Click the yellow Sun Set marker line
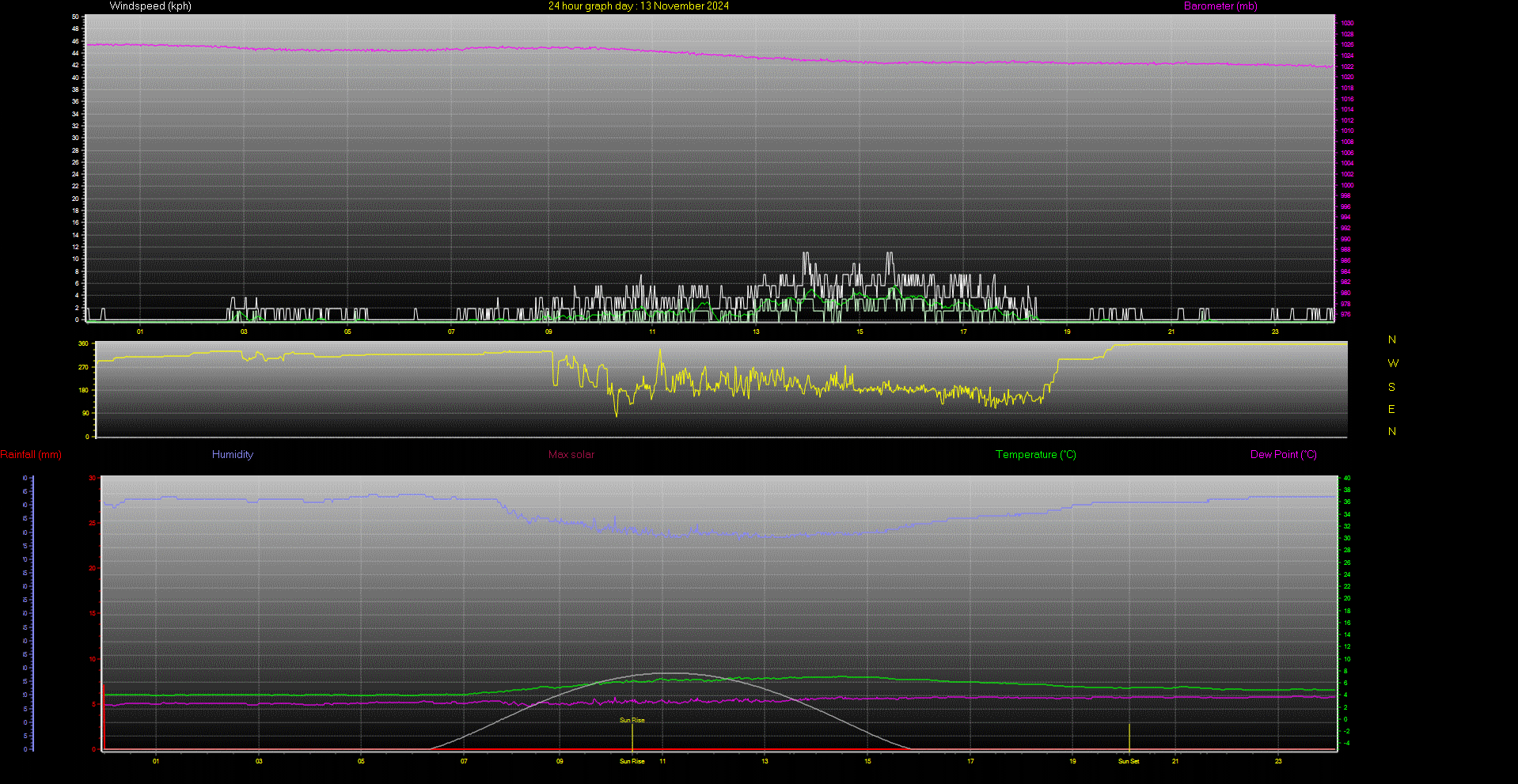The width and height of the screenshot is (1518, 784). [1129, 737]
